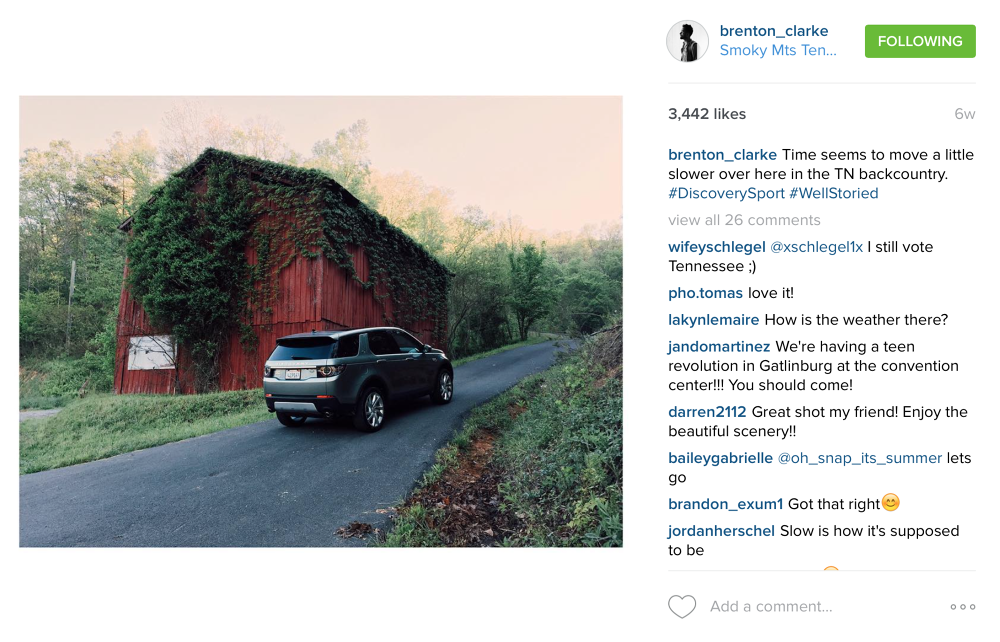Open wifeyschlegel commenter profile
The width and height of the screenshot is (1000, 642).
[x=717, y=247]
